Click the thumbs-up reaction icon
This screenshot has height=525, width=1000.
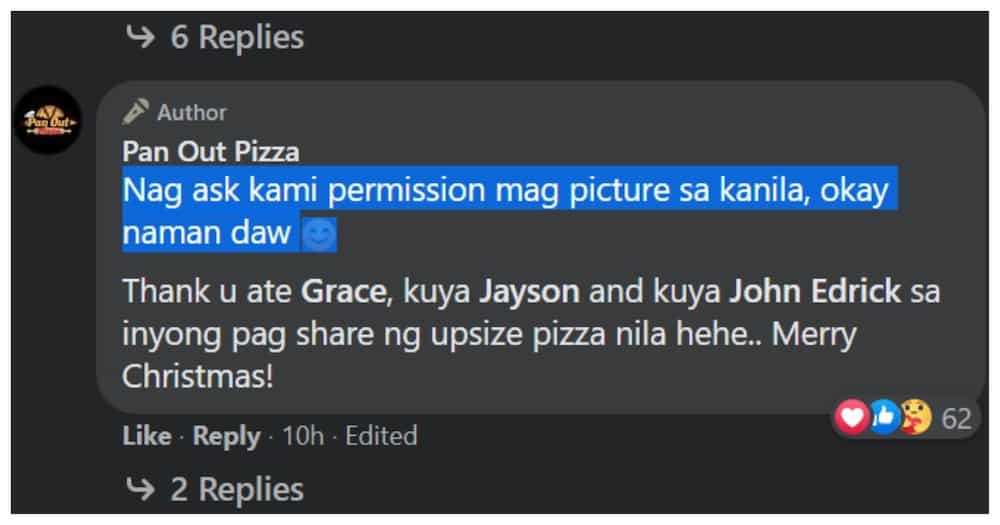885,417
